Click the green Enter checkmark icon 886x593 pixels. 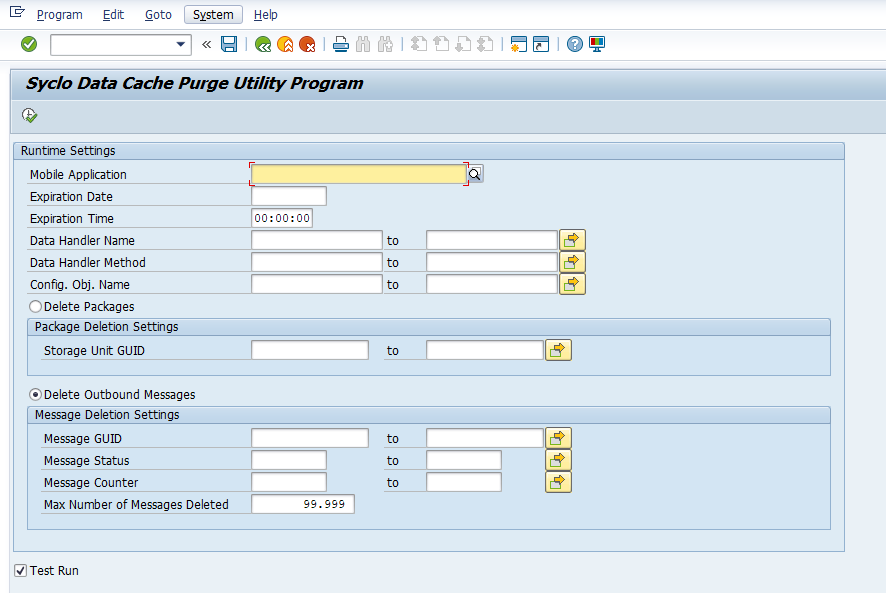point(29,44)
